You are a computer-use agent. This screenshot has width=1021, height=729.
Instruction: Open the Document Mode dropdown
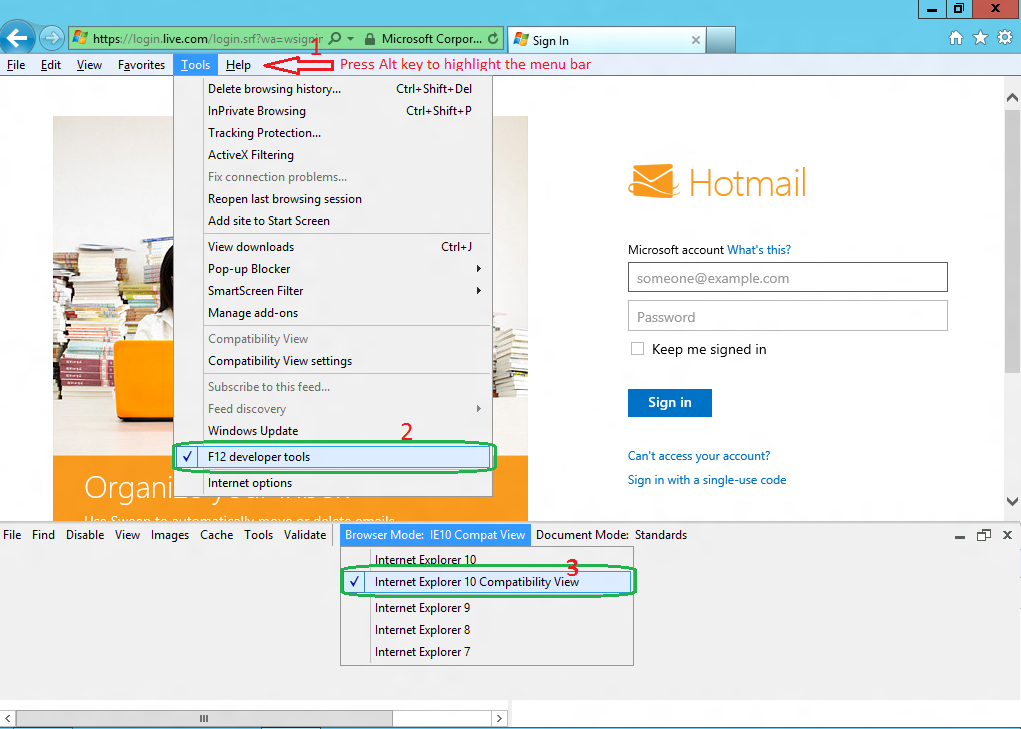tap(611, 535)
